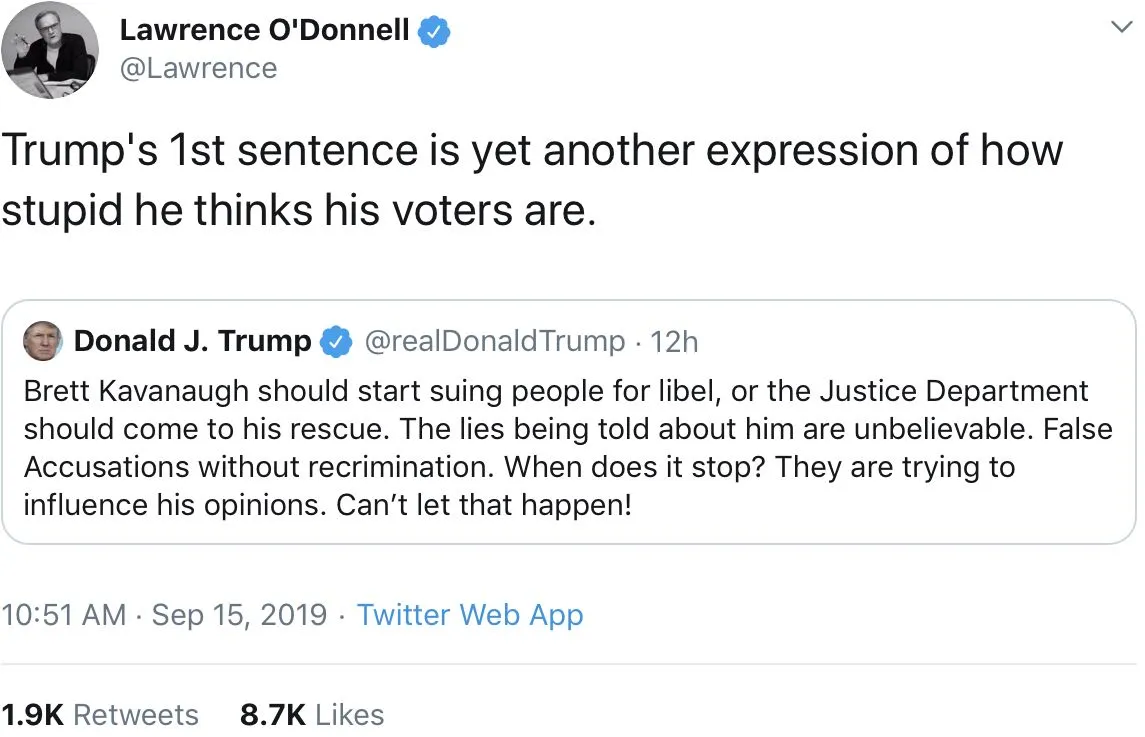
Task: Click the 10:51 AM tweet time
Action: 64,614
